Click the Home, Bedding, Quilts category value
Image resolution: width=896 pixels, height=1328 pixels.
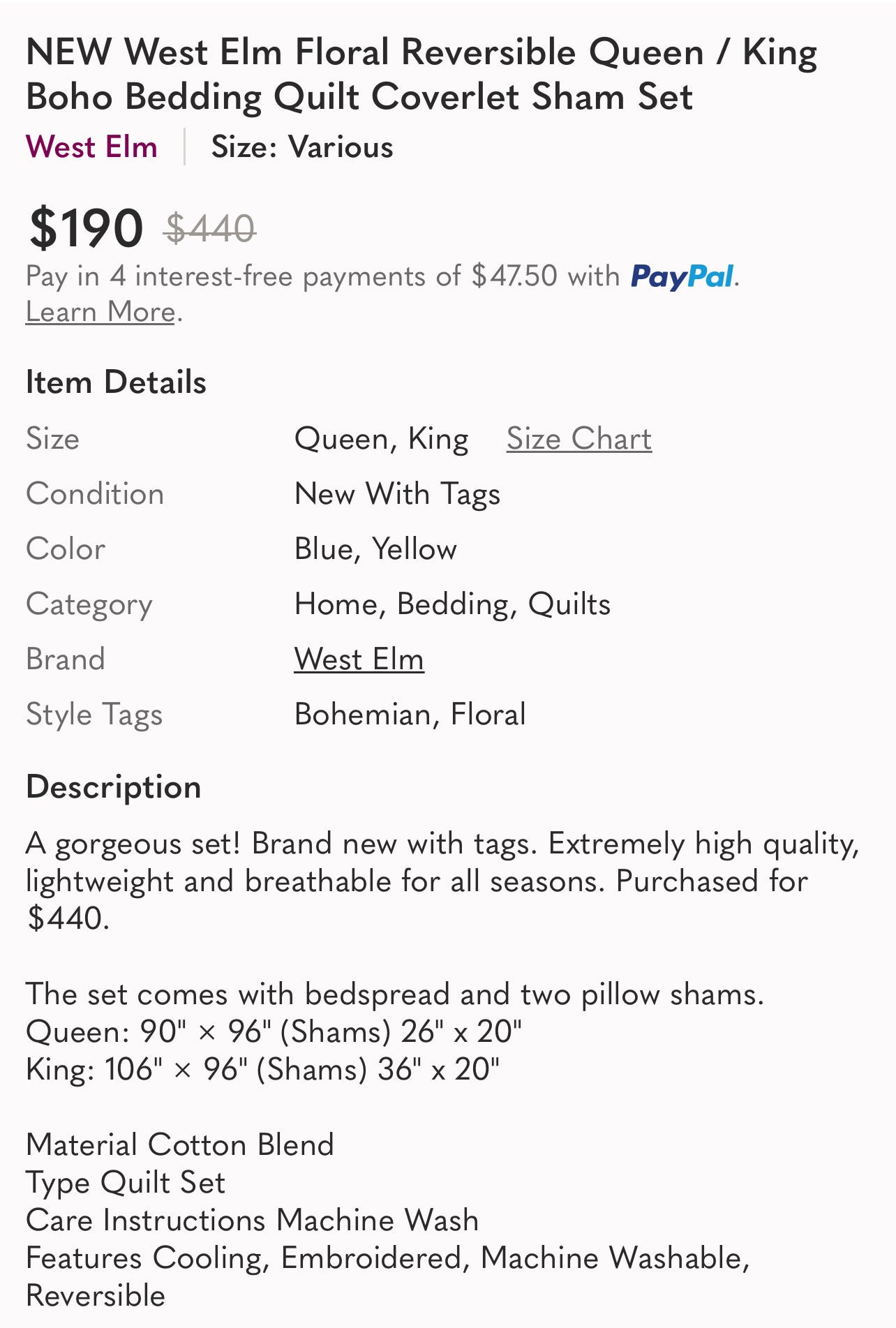coord(452,604)
